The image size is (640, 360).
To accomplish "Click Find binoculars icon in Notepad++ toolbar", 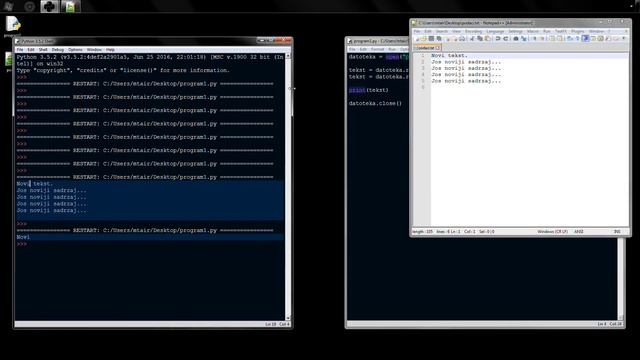I will click(x=516, y=38).
